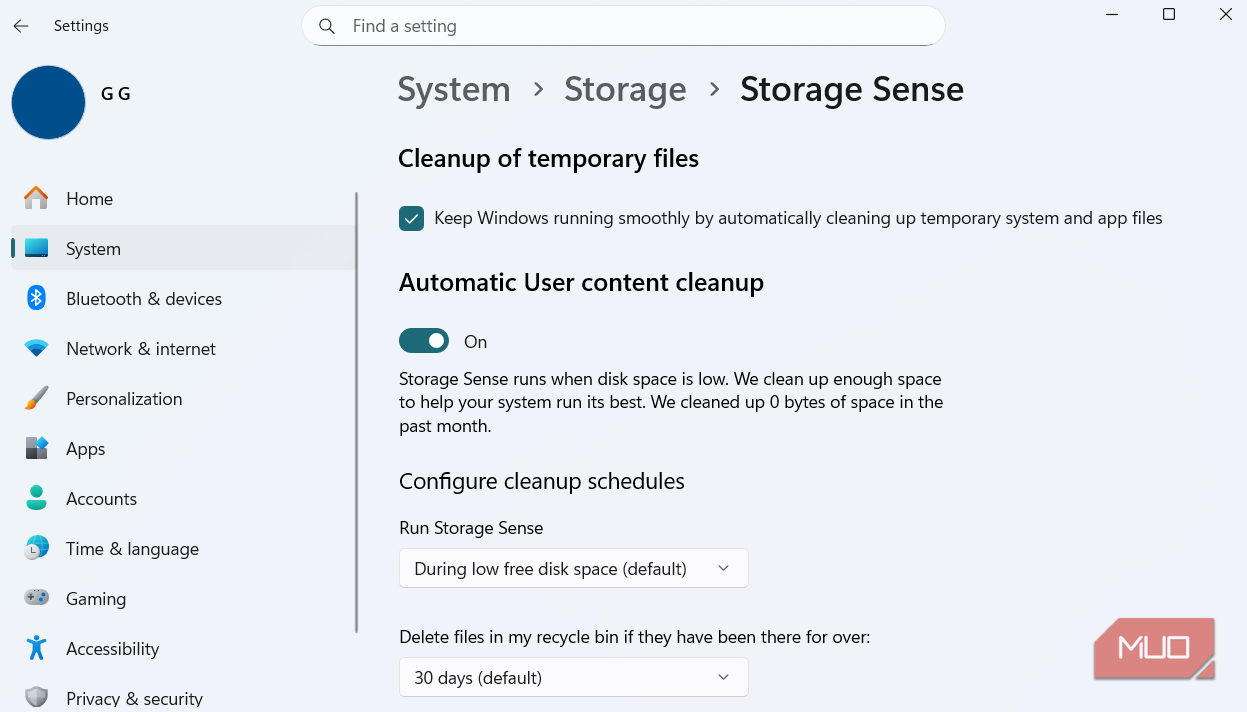Navigate to System breadcrumb
The width and height of the screenshot is (1247, 712).
[x=454, y=90]
